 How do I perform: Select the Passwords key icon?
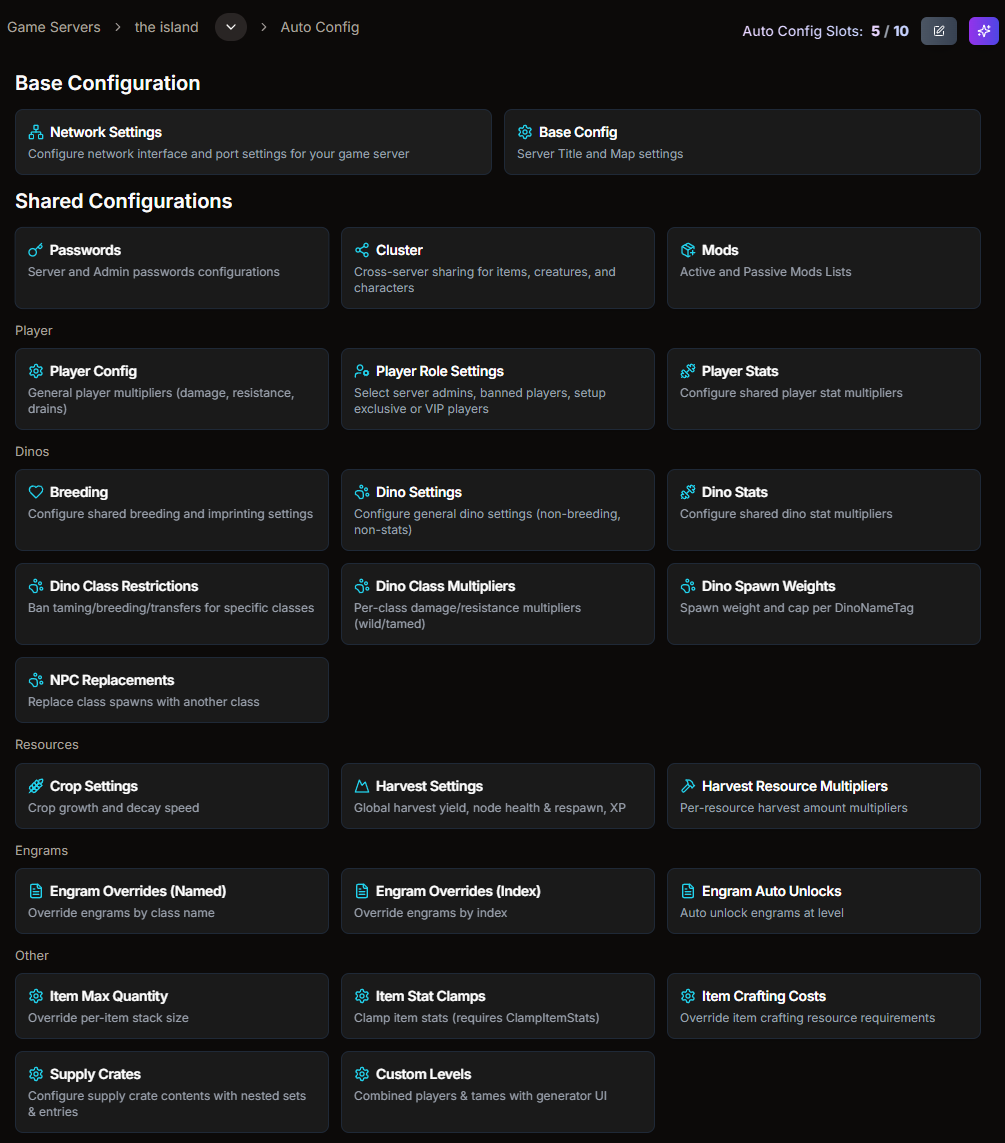coord(36,250)
